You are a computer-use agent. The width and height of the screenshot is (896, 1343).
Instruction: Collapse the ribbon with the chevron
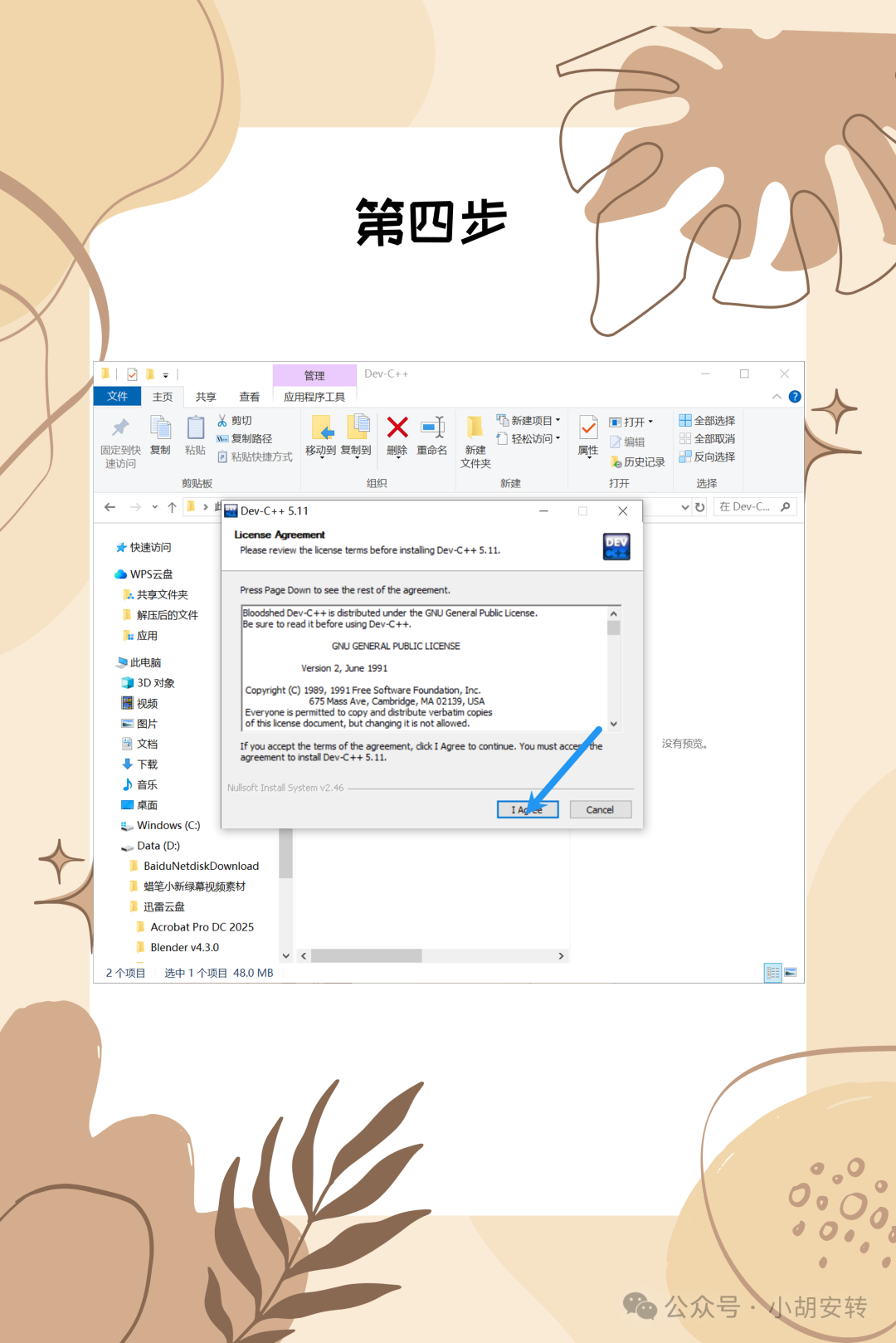coord(777,397)
